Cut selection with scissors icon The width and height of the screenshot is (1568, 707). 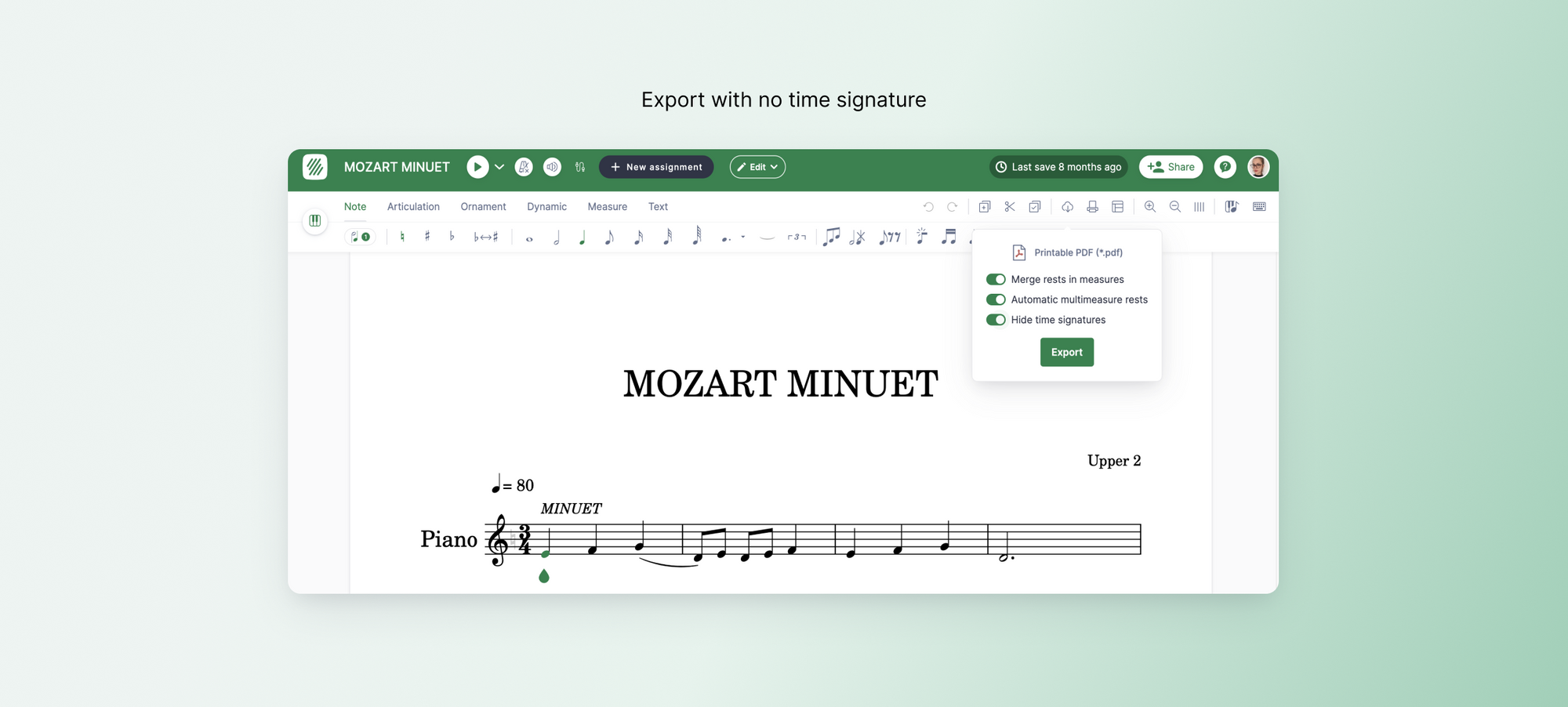pos(1010,207)
